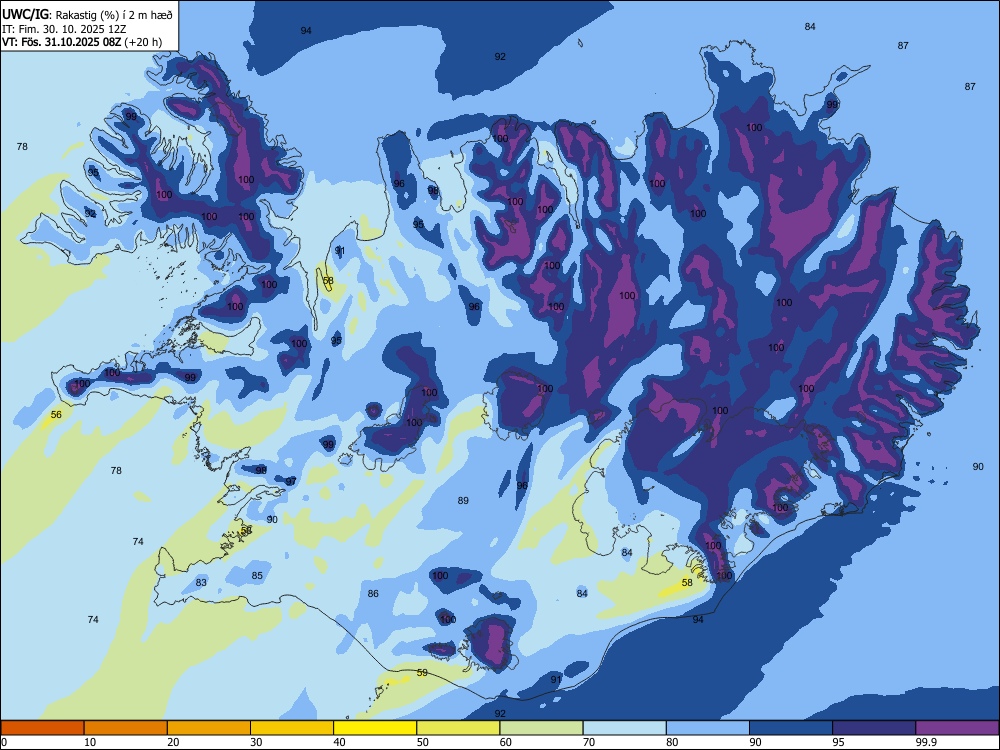This screenshot has height=750, width=1000.
Task: Click the legend tick label '50'
Action: point(423,742)
